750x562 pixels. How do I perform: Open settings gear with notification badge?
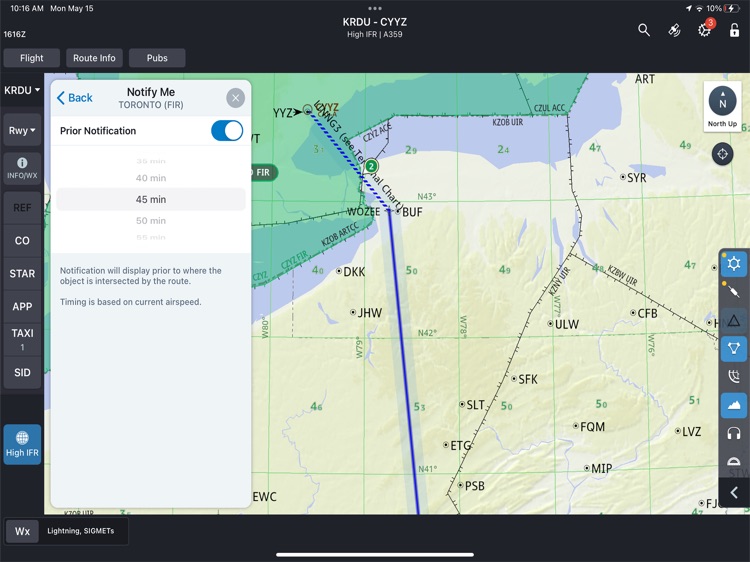pyautogui.click(x=705, y=29)
